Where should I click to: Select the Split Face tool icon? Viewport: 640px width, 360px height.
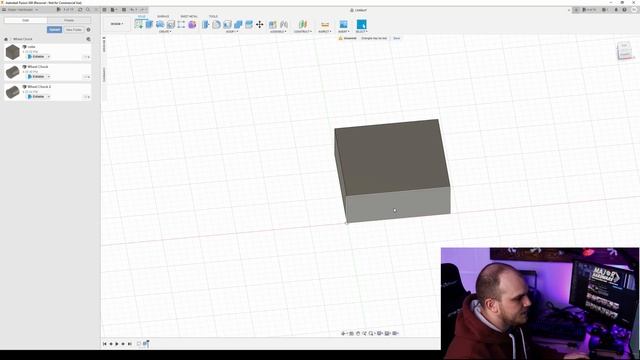(x=249, y=24)
